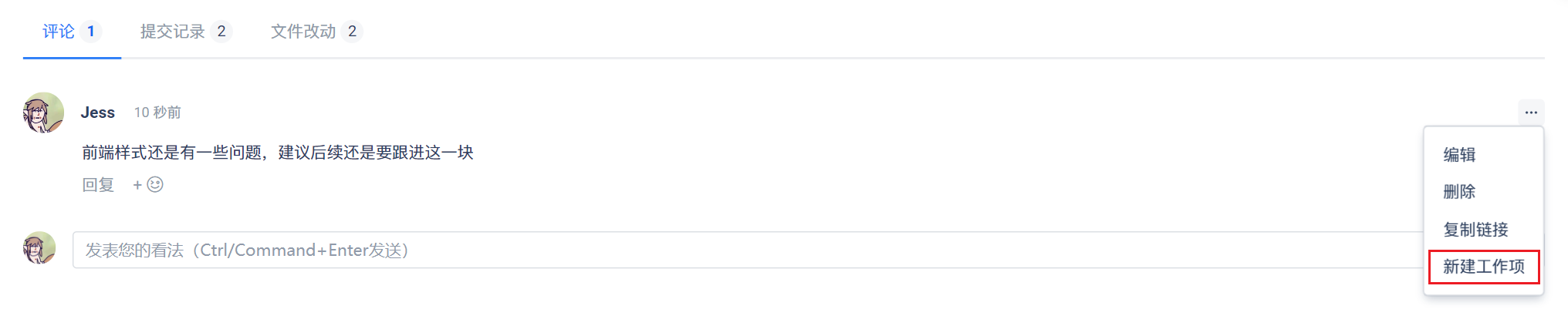Click the count badge next to 提交记录

[221, 32]
